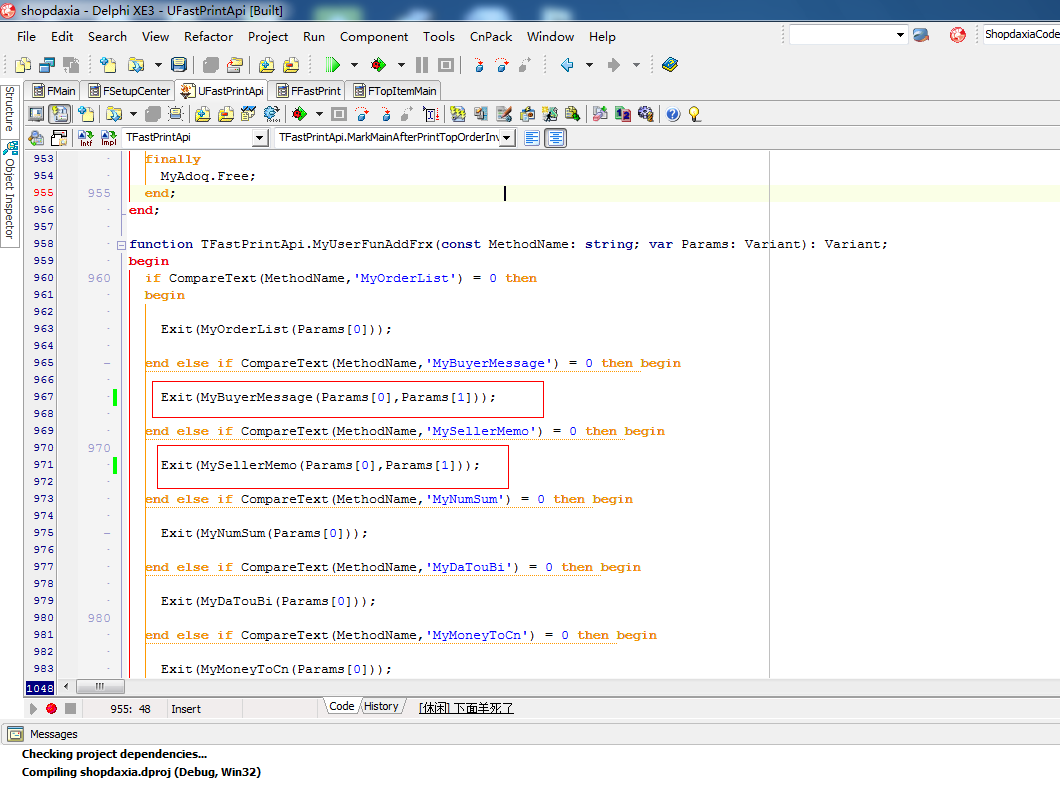1060x785 pixels.
Task: Click the blue Back navigation arrow
Action: (x=567, y=65)
